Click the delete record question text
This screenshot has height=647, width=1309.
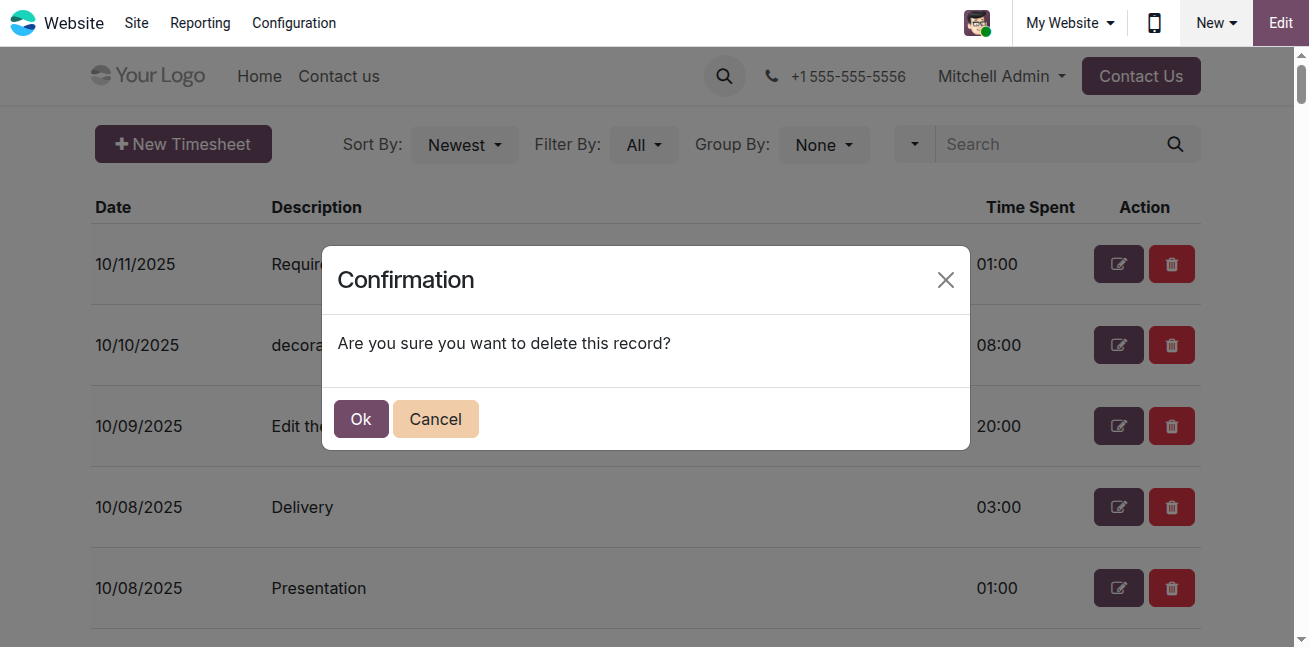click(504, 343)
